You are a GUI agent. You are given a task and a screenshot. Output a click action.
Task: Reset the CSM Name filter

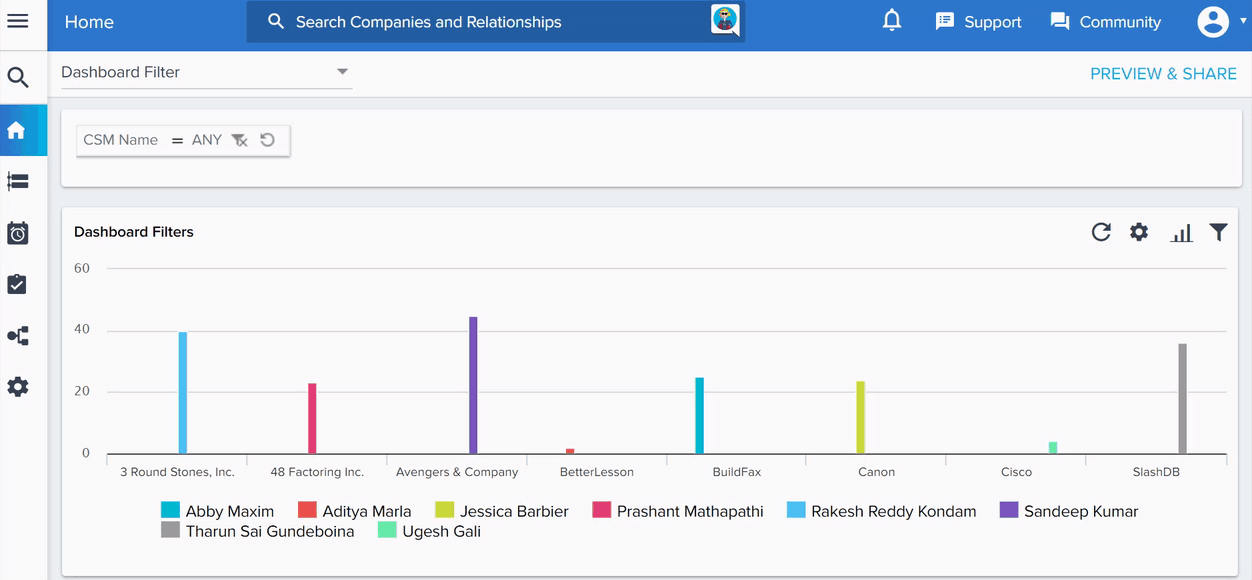[x=267, y=140]
